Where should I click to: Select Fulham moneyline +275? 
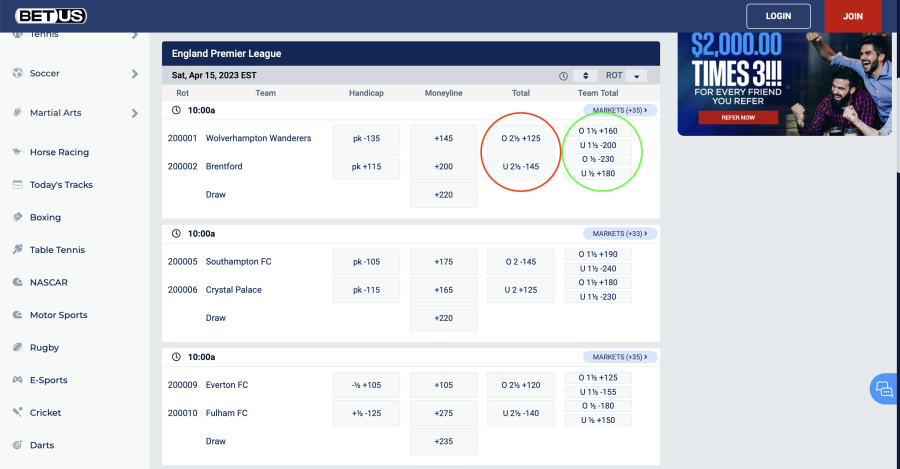tap(444, 413)
